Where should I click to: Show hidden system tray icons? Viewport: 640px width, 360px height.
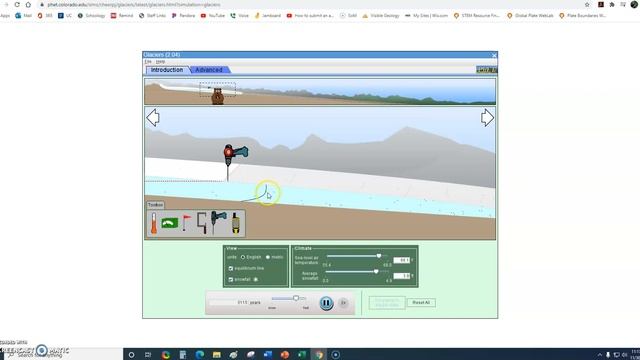point(599,355)
